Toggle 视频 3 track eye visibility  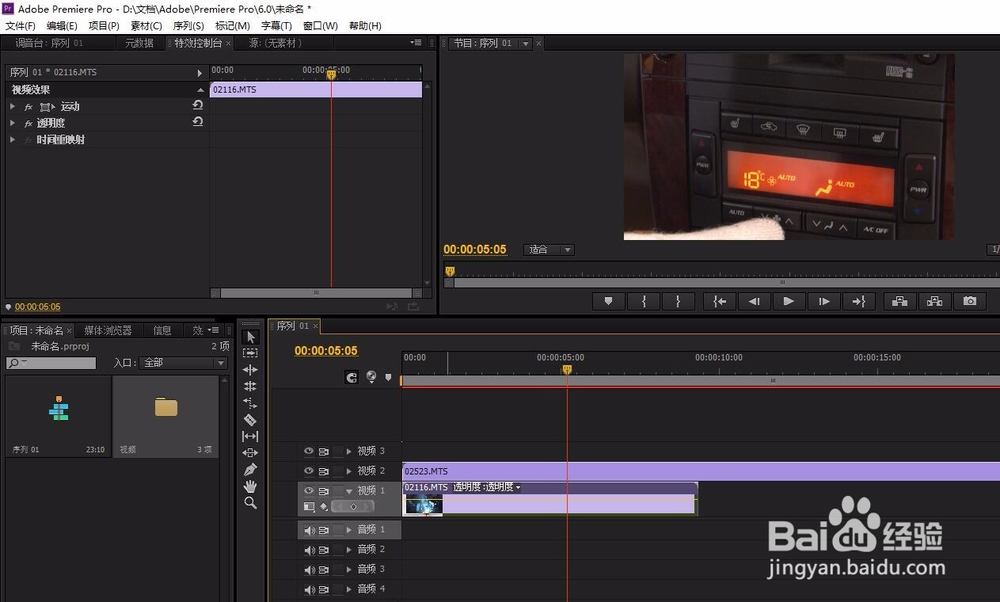[309, 451]
